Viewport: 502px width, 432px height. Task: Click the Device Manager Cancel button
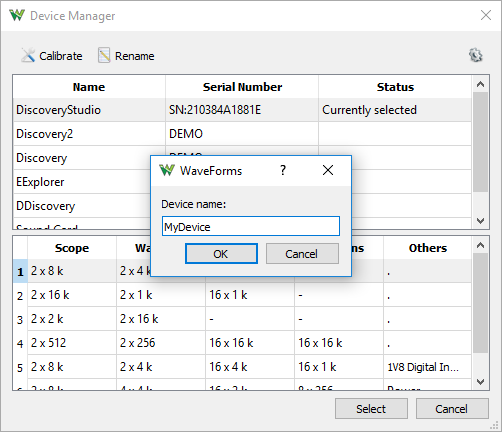(x=452, y=409)
